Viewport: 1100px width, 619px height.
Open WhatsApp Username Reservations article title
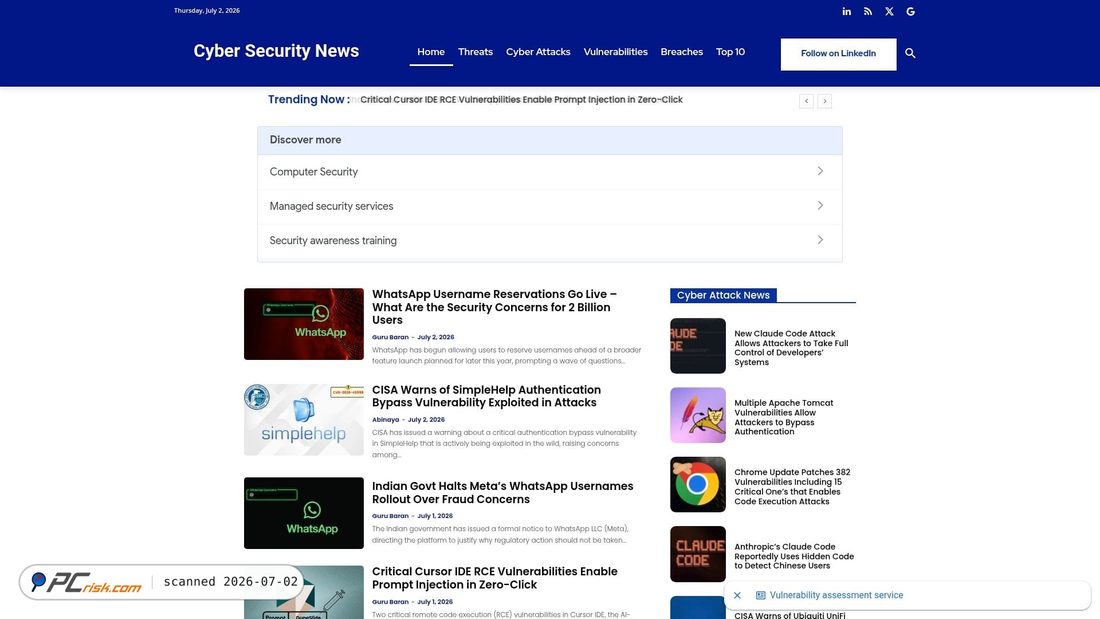495,307
